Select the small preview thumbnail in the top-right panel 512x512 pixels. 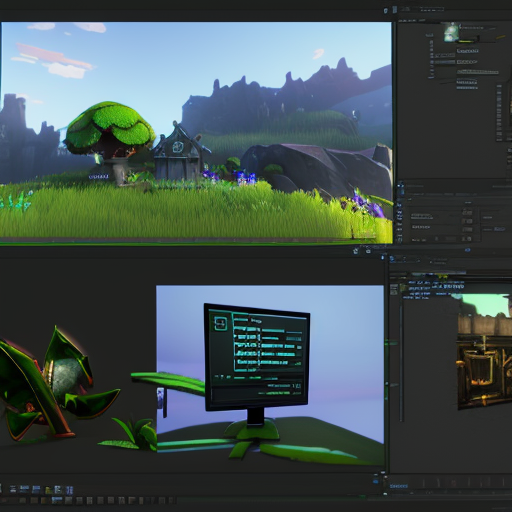coord(451,32)
